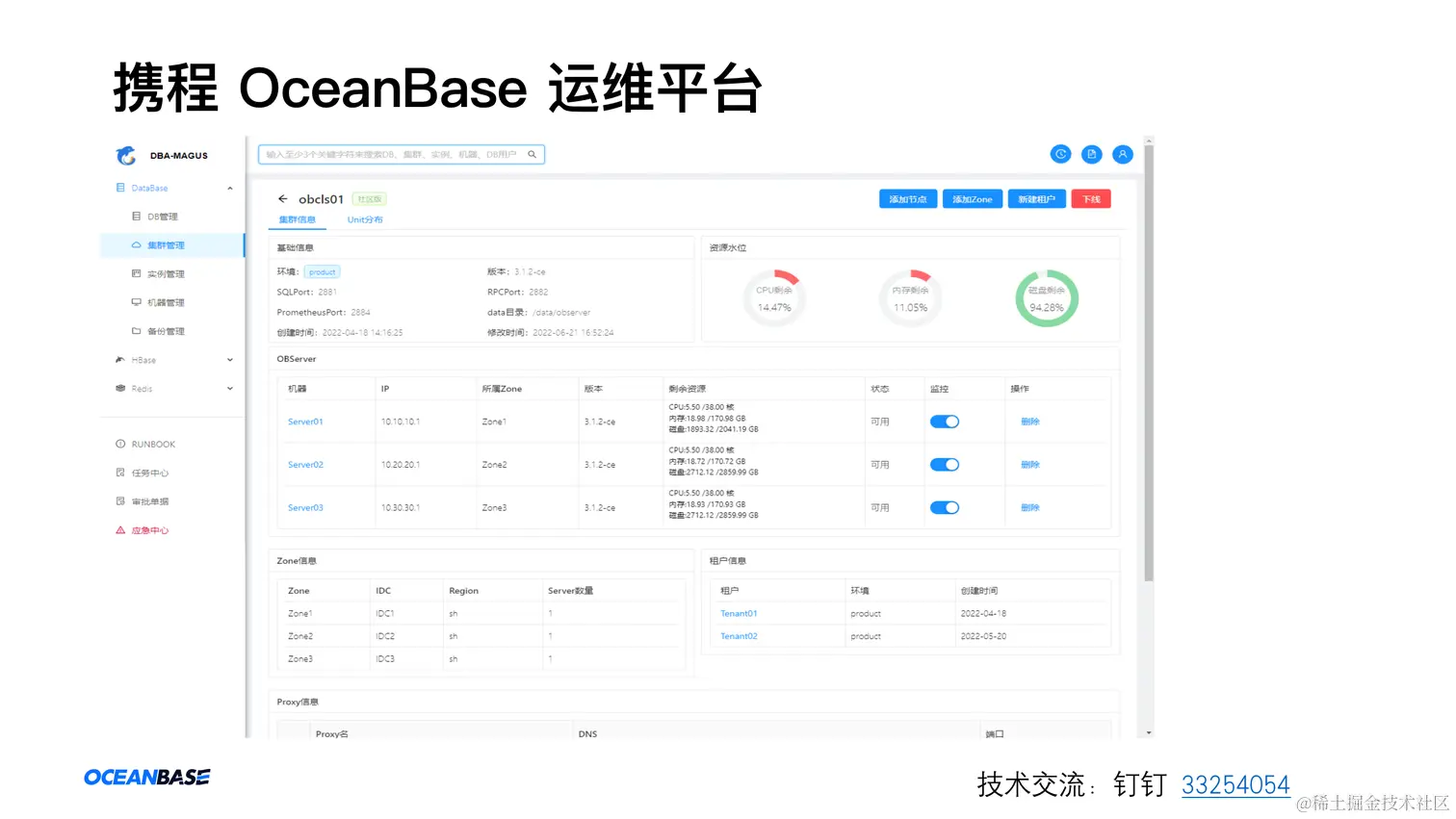The width and height of the screenshot is (1456, 819).
Task: Click the icon beside 任务中心
Action: click(120, 473)
